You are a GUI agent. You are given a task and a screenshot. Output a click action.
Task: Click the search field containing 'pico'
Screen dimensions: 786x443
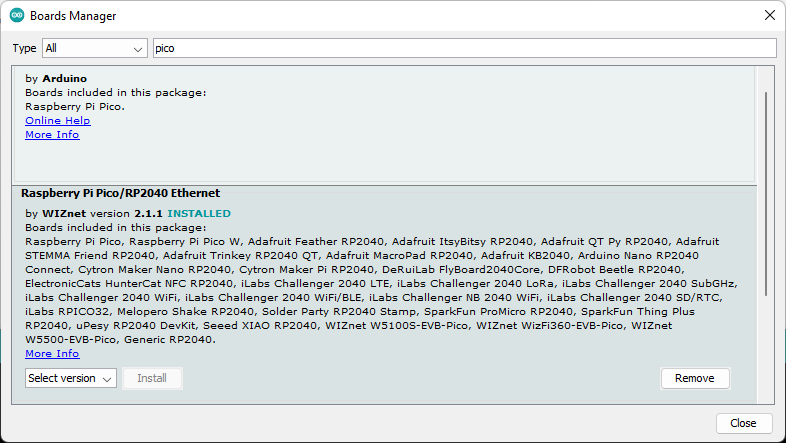click(x=464, y=48)
